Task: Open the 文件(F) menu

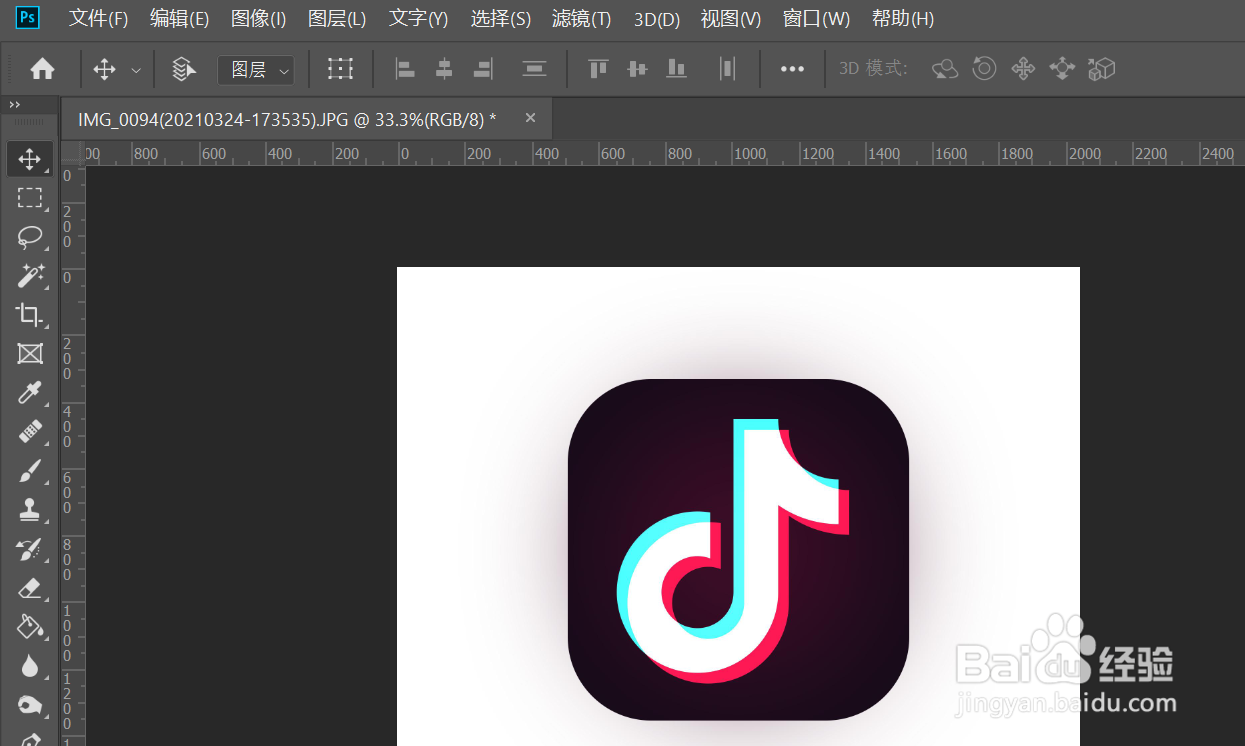Action: 99,19
